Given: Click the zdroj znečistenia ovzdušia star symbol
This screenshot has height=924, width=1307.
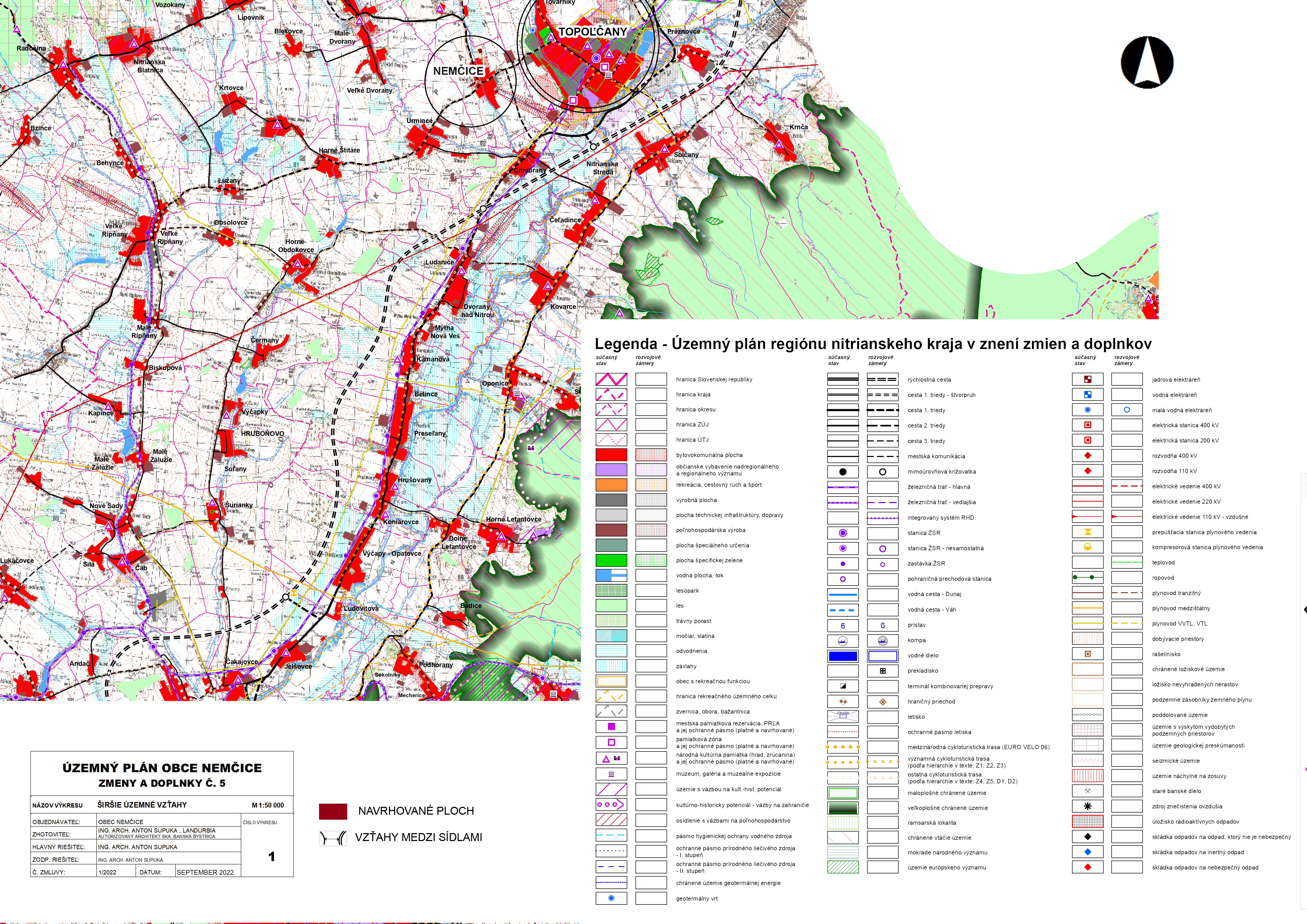Looking at the screenshot, I should (x=1087, y=806).
